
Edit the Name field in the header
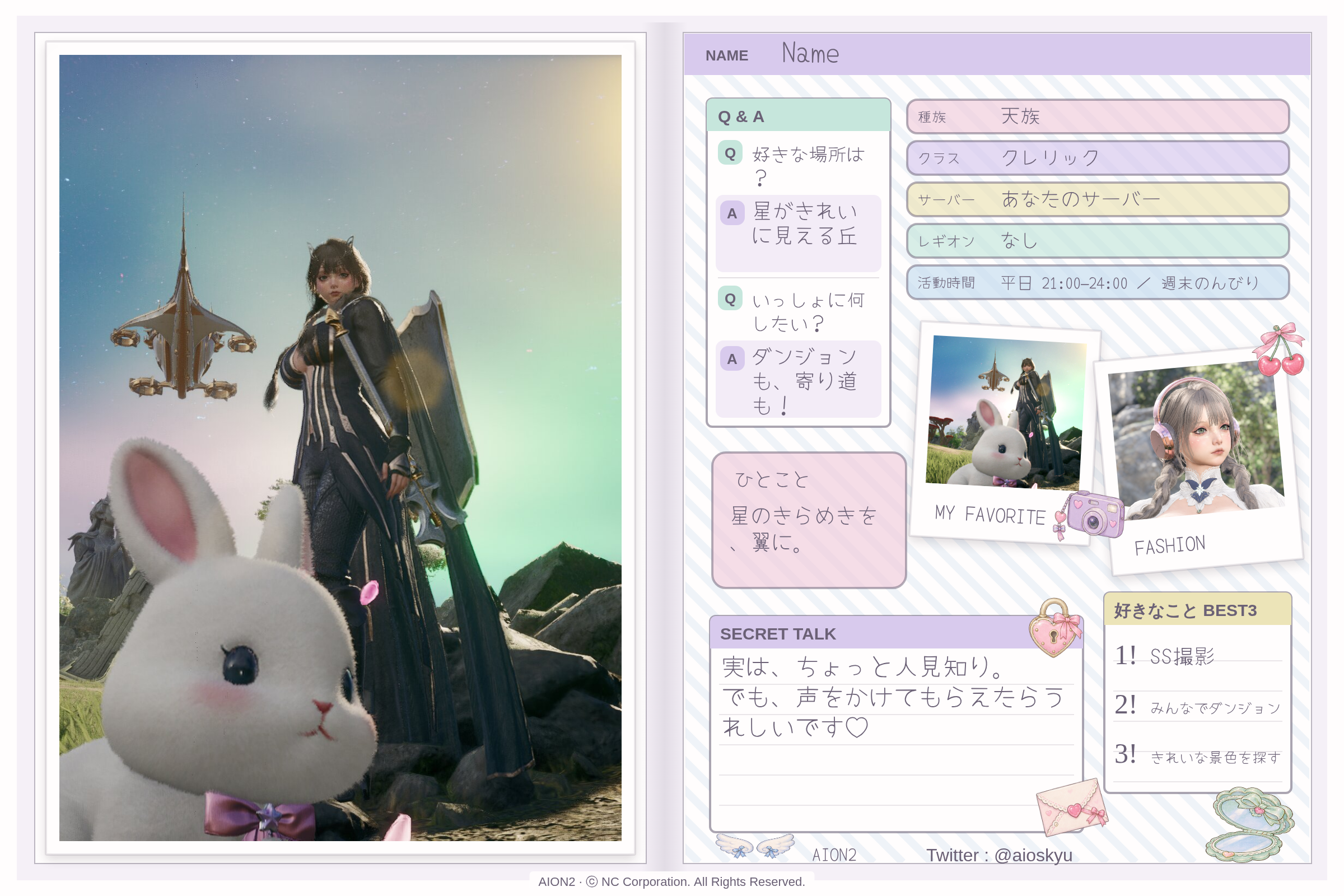coord(997,54)
